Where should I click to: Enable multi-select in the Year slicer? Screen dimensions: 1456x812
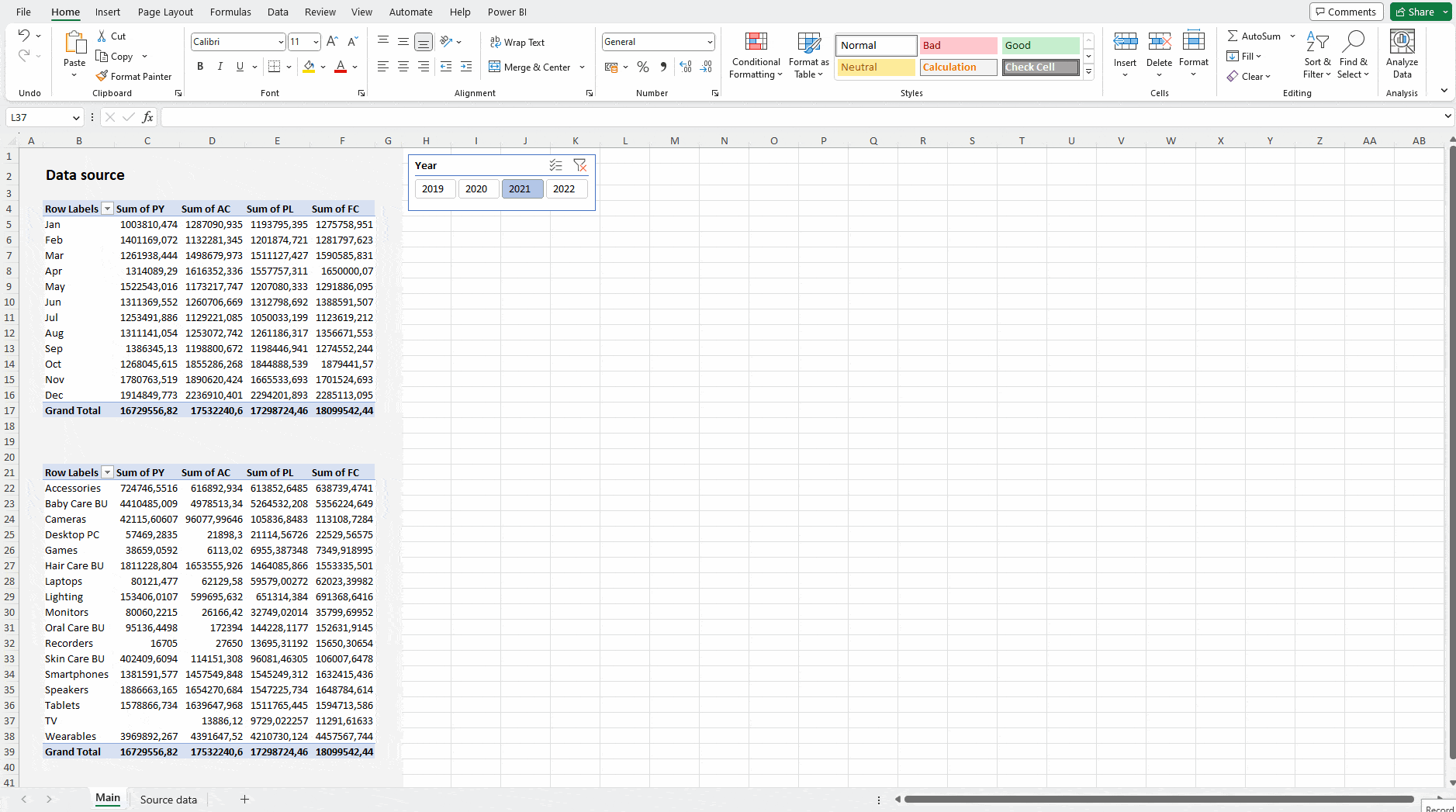coord(555,165)
